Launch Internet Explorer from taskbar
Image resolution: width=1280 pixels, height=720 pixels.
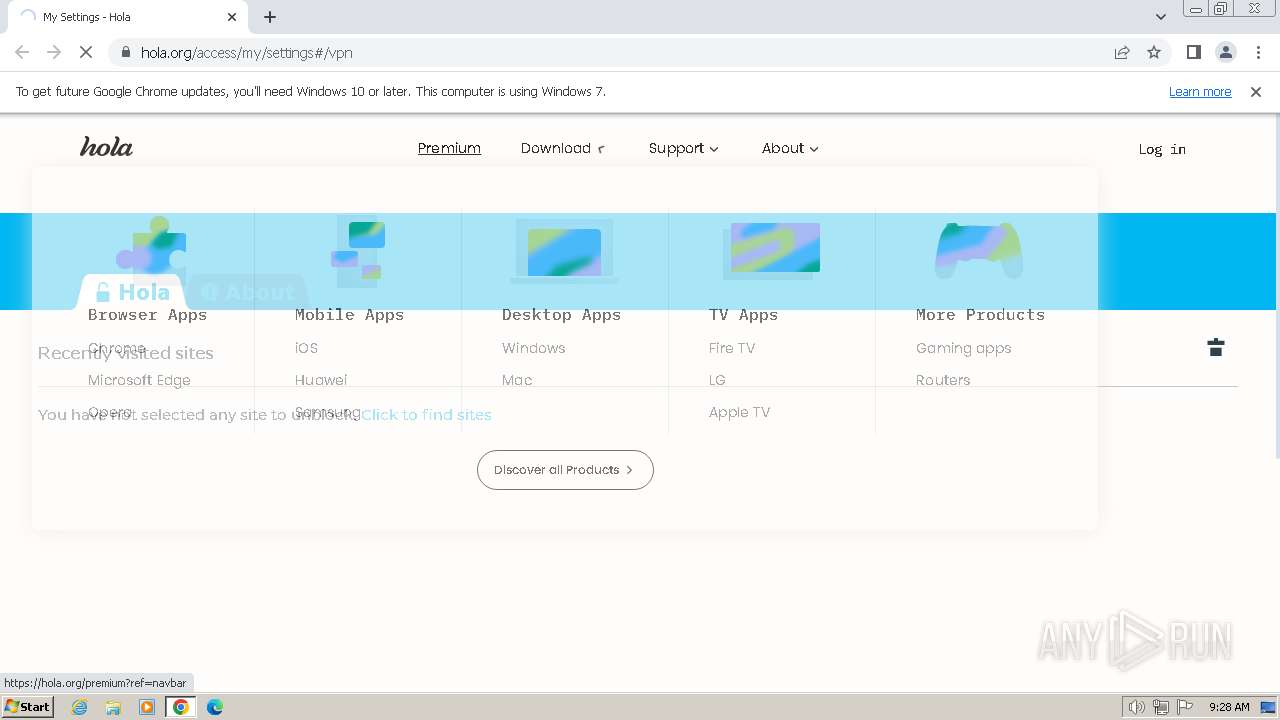click(x=80, y=707)
